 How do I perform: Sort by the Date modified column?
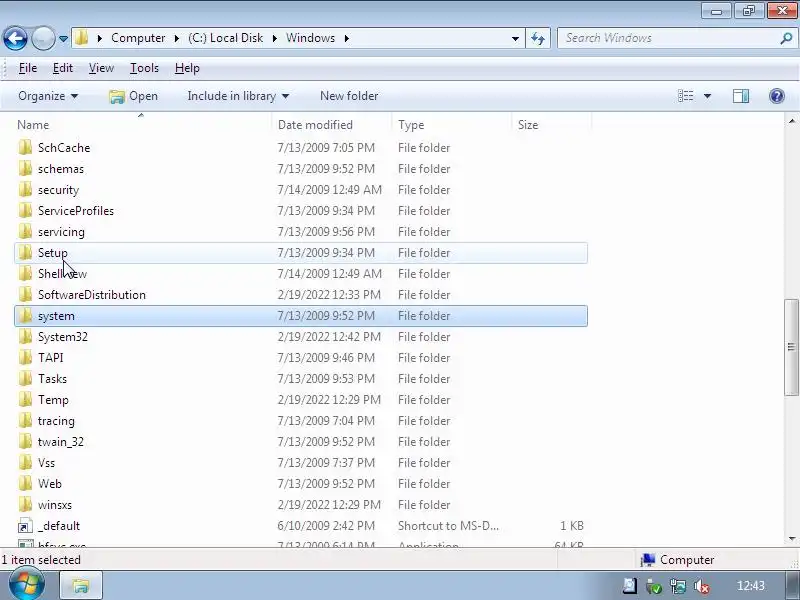[x=332, y=125]
